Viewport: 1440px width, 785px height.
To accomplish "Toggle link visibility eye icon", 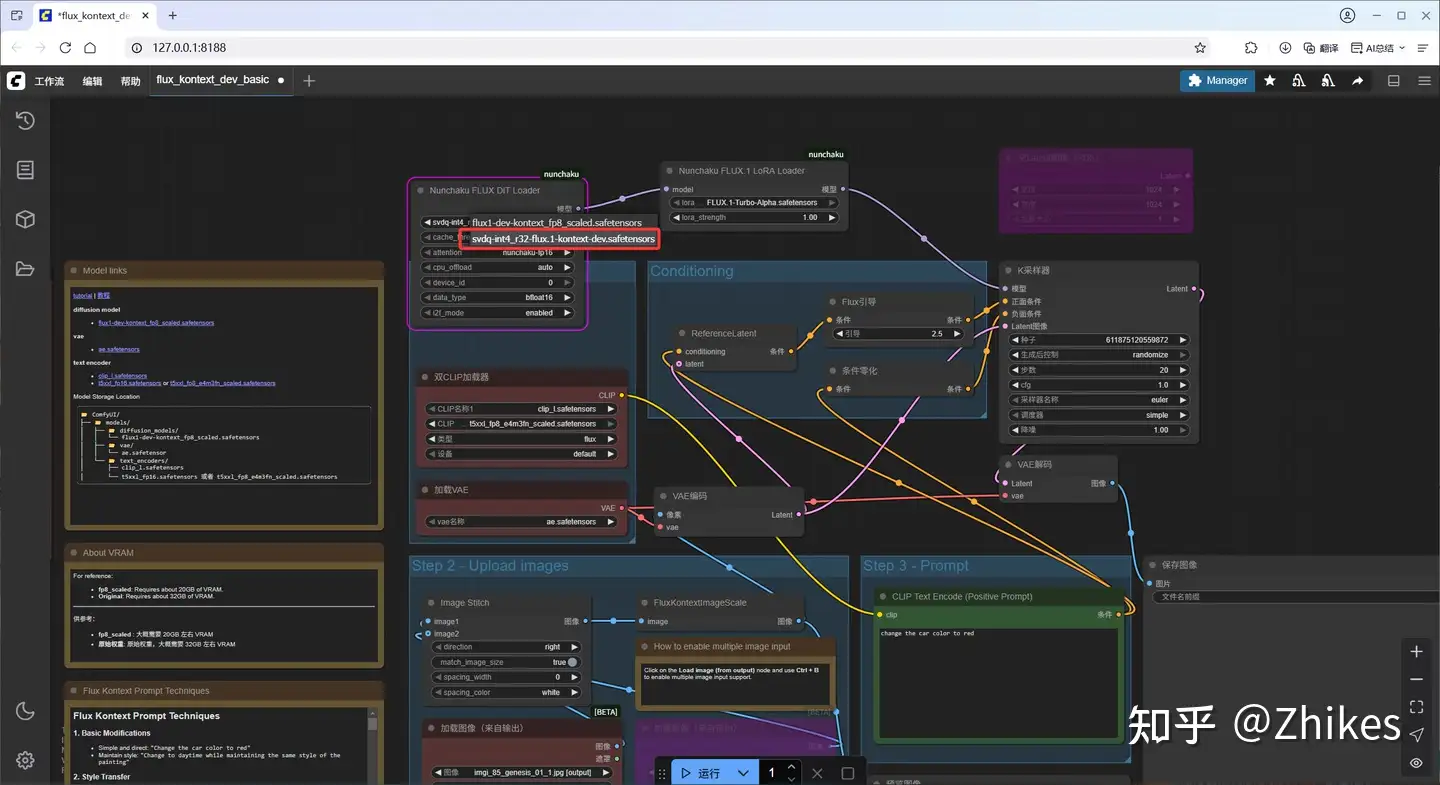I will click(1416, 763).
